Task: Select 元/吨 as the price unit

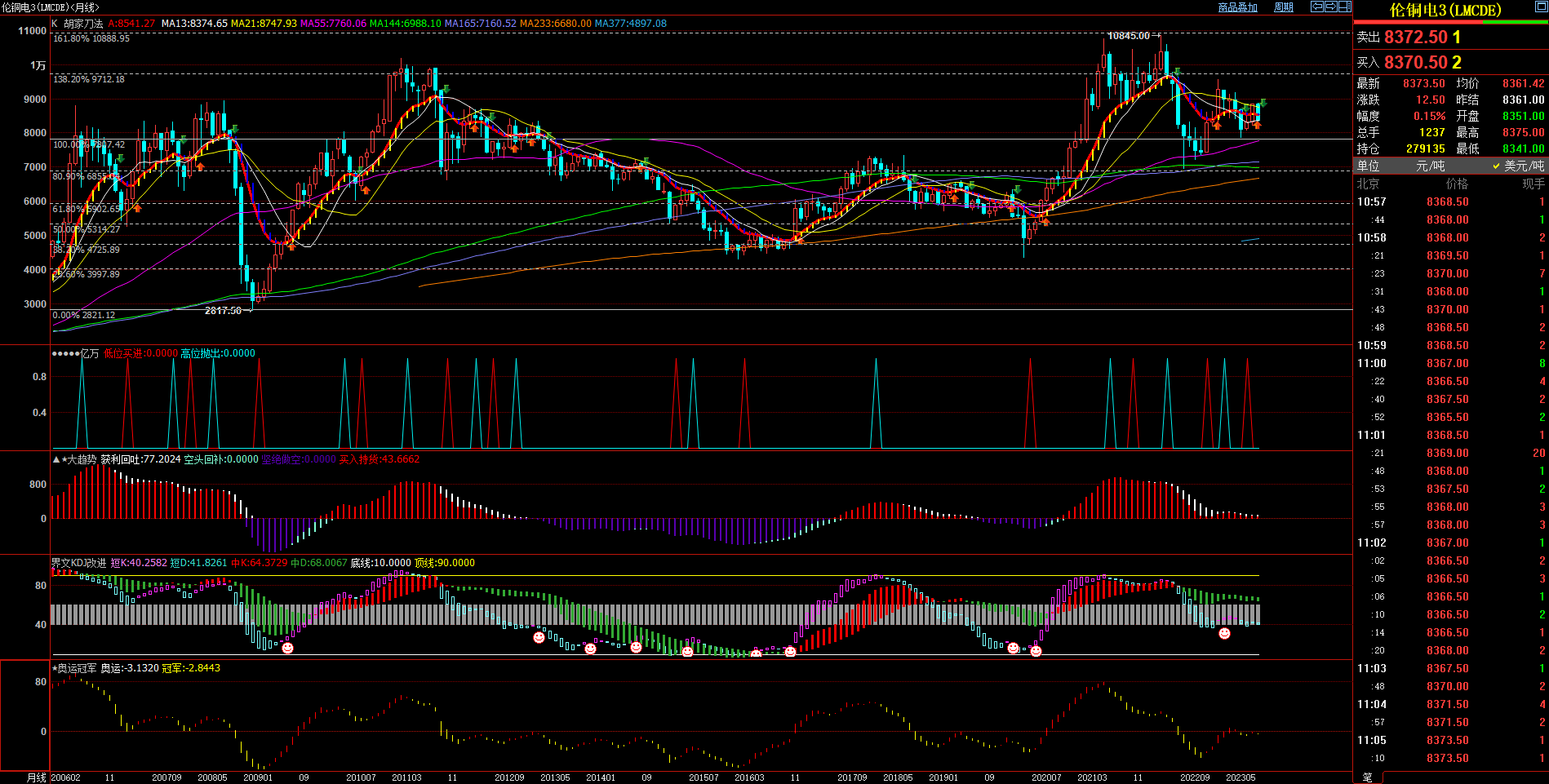Action: tap(1430, 166)
